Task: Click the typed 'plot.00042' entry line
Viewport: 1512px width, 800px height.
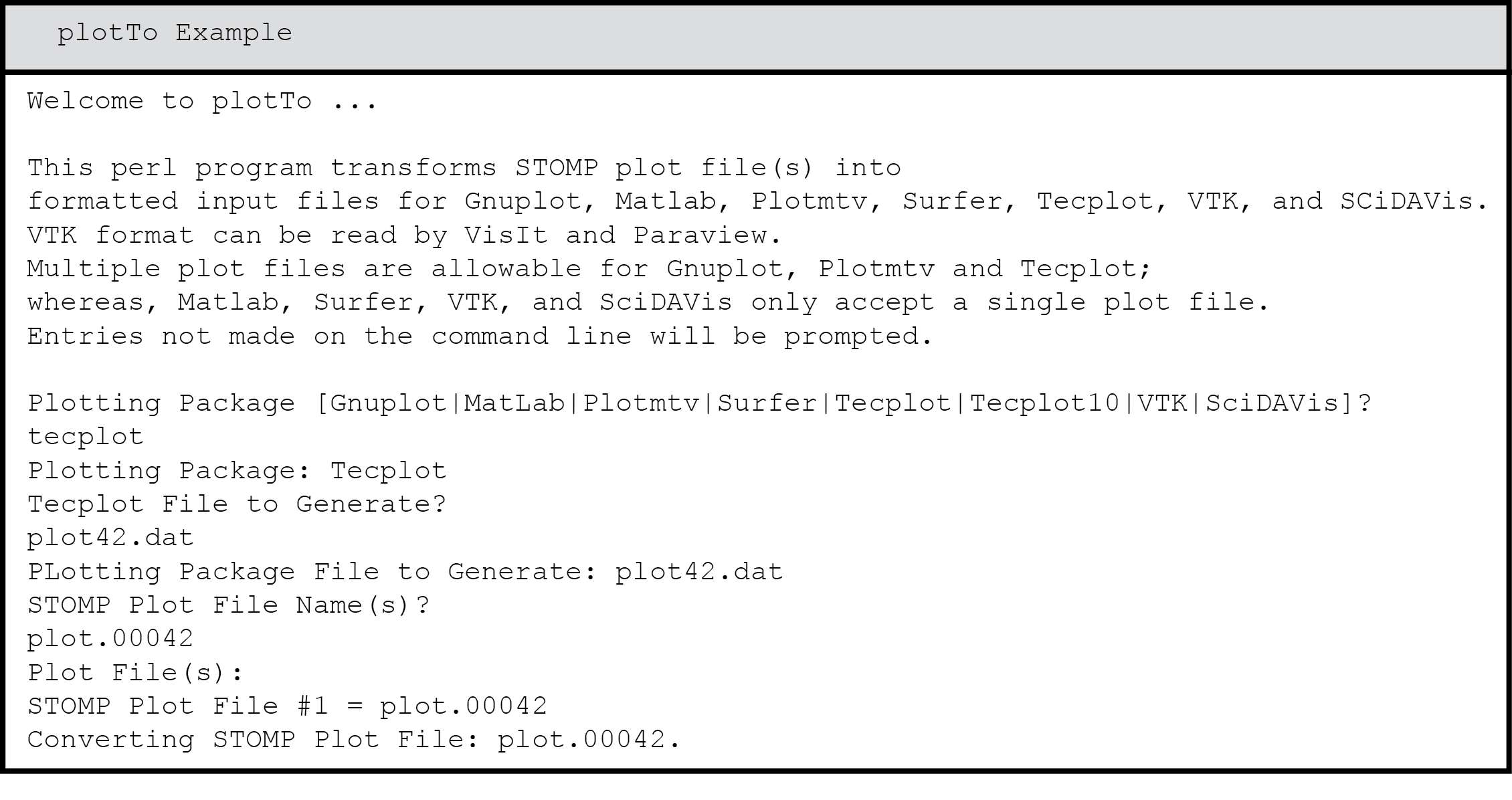Action: 110,639
